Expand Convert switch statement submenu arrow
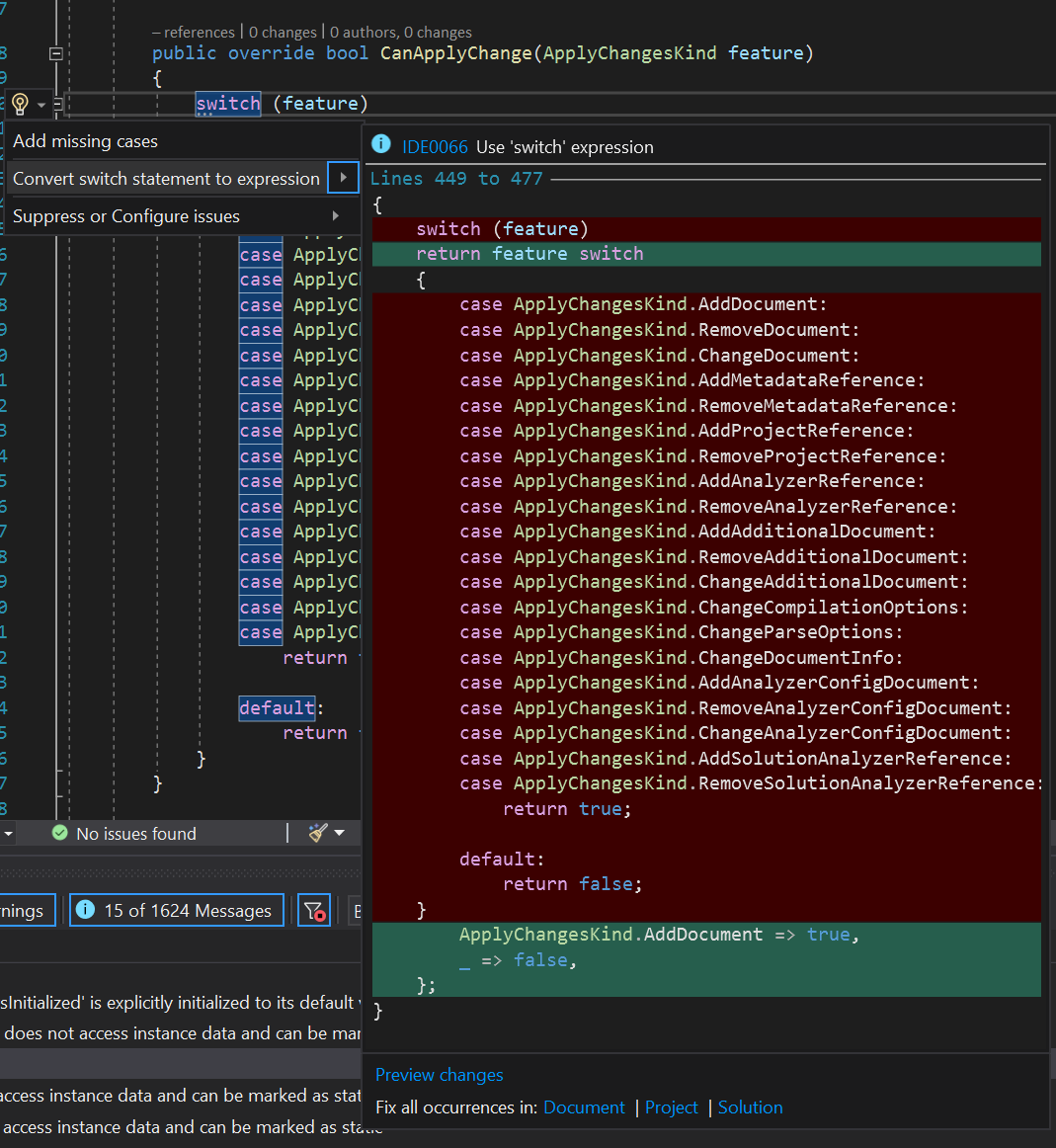Image resolution: width=1056 pixels, height=1148 pixels. [343, 177]
